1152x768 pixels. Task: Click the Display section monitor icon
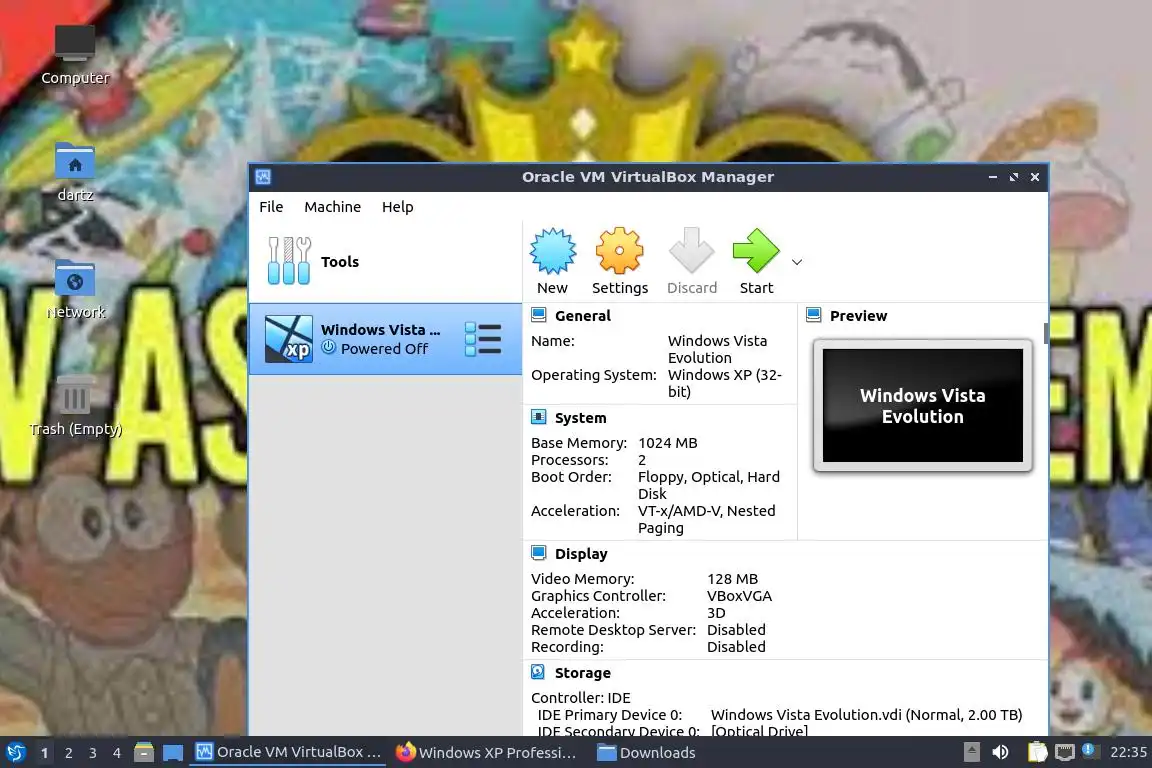pos(539,553)
